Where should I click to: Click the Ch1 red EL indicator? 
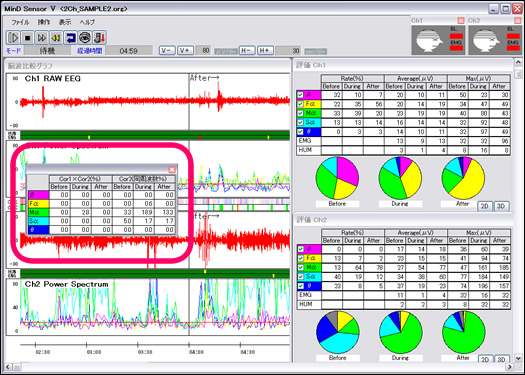coord(456,36)
